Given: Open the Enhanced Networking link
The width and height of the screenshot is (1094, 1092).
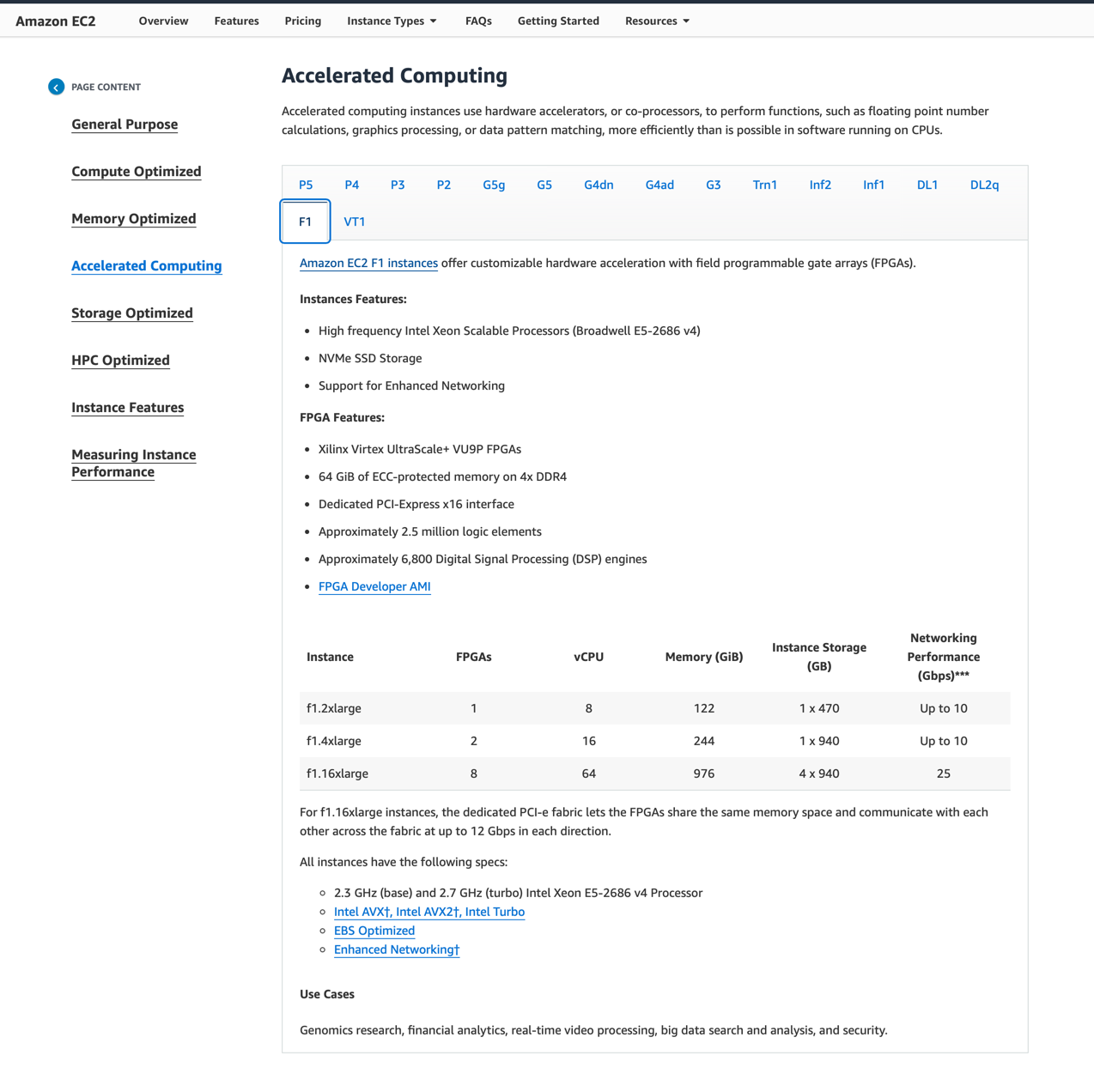Looking at the screenshot, I should (x=397, y=949).
